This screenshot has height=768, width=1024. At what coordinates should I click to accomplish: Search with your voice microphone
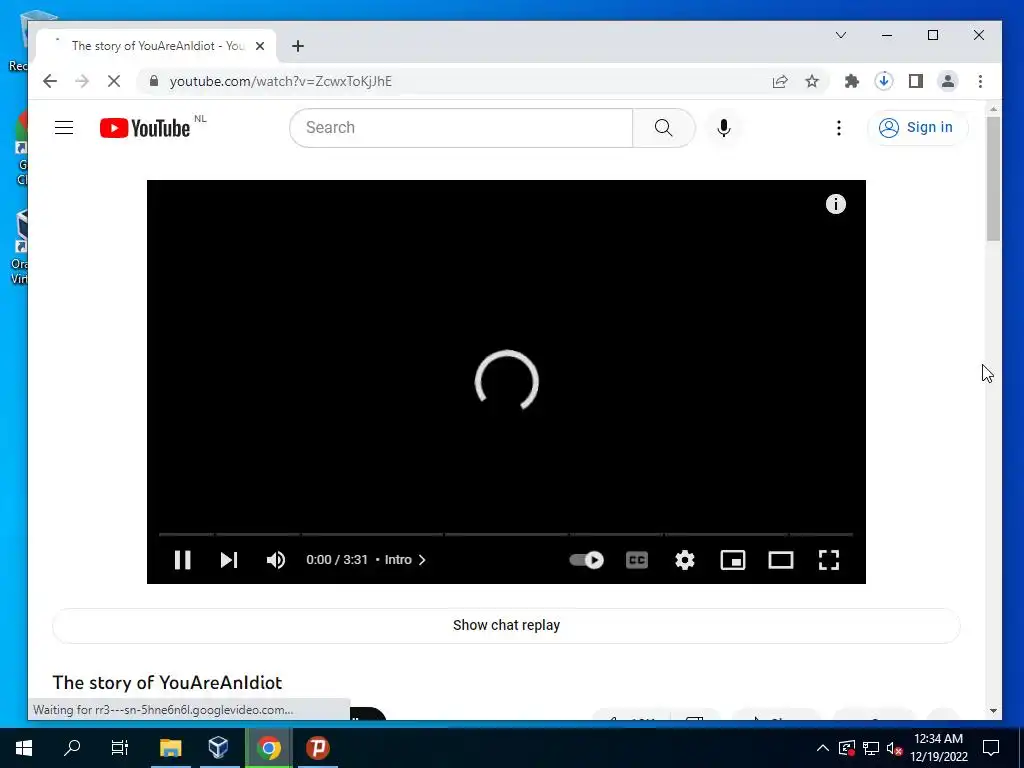pos(724,127)
